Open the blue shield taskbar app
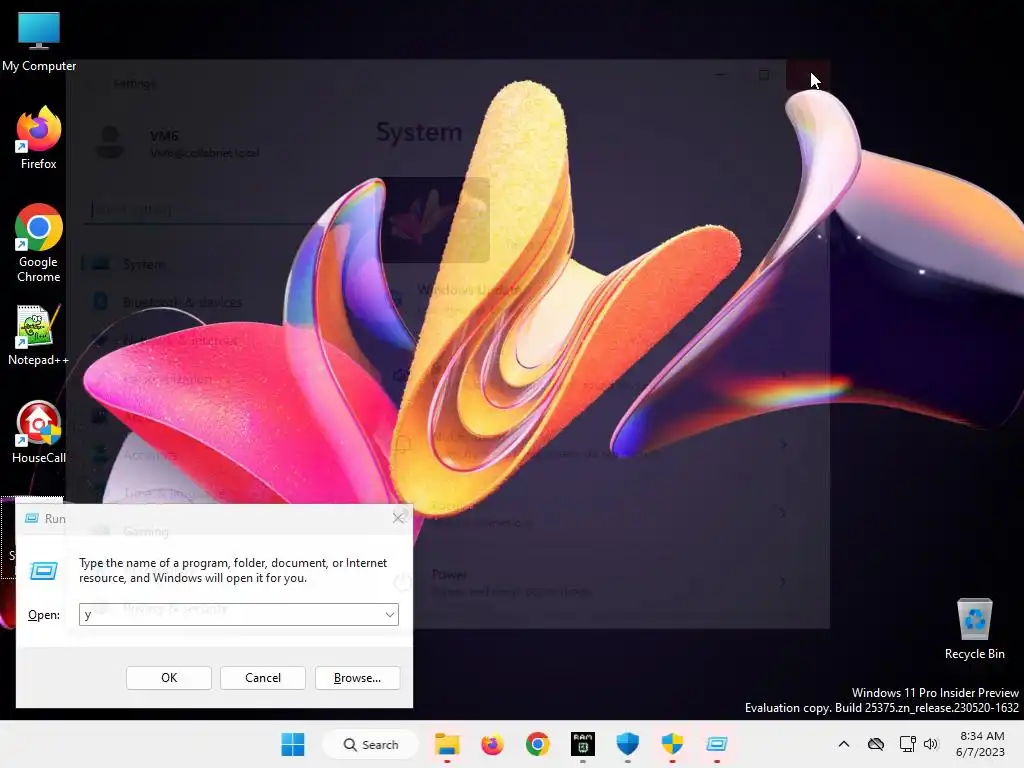1024x768 pixels. pyautogui.click(x=628, y=744)
